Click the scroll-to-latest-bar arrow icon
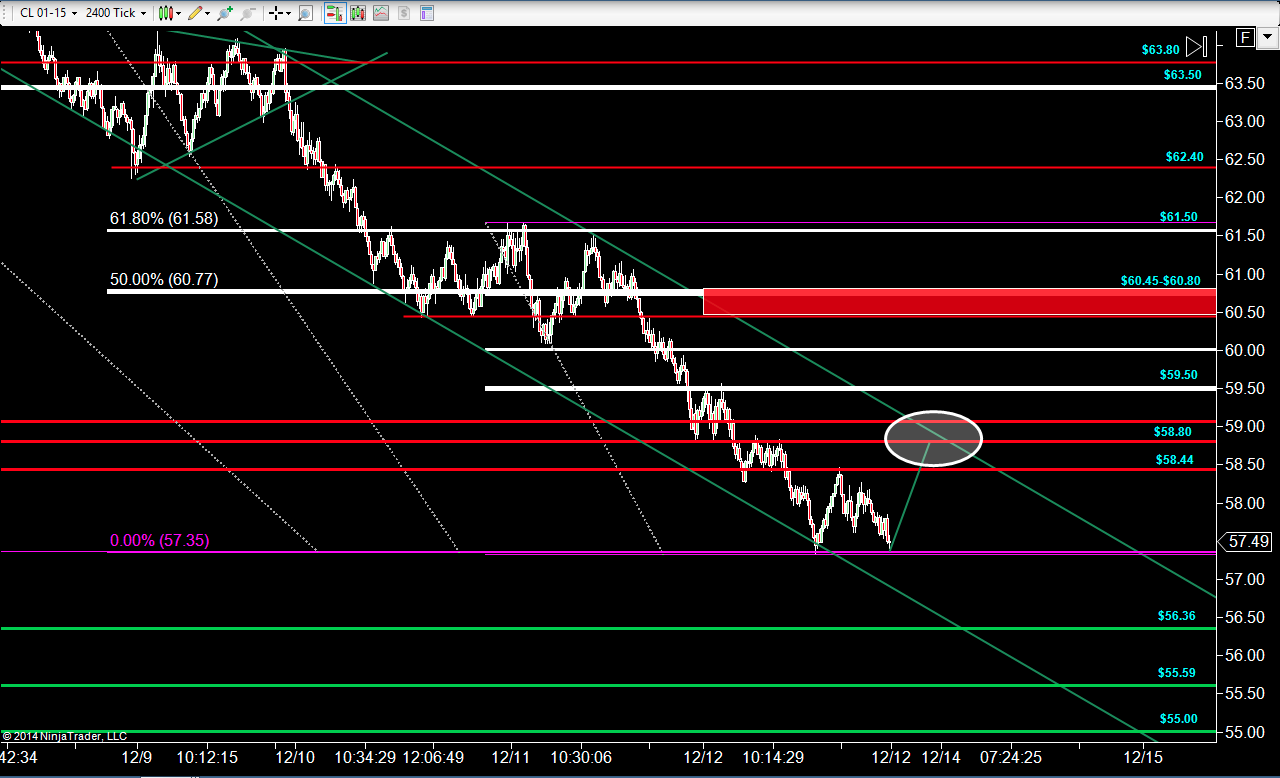 (1197, 46)
